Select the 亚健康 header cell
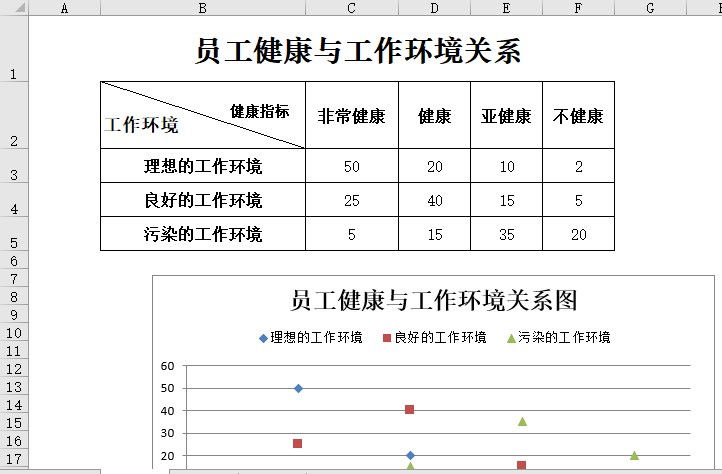The width and height of the screenshot is (722, 474). pyautogui.click(x=506, y=116)
